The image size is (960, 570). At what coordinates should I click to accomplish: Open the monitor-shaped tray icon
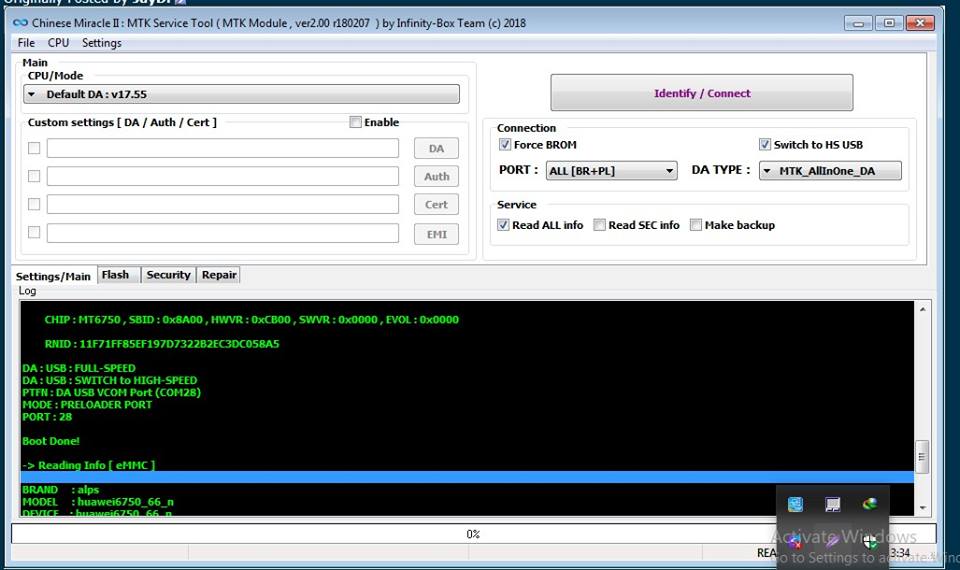[832, 504]
